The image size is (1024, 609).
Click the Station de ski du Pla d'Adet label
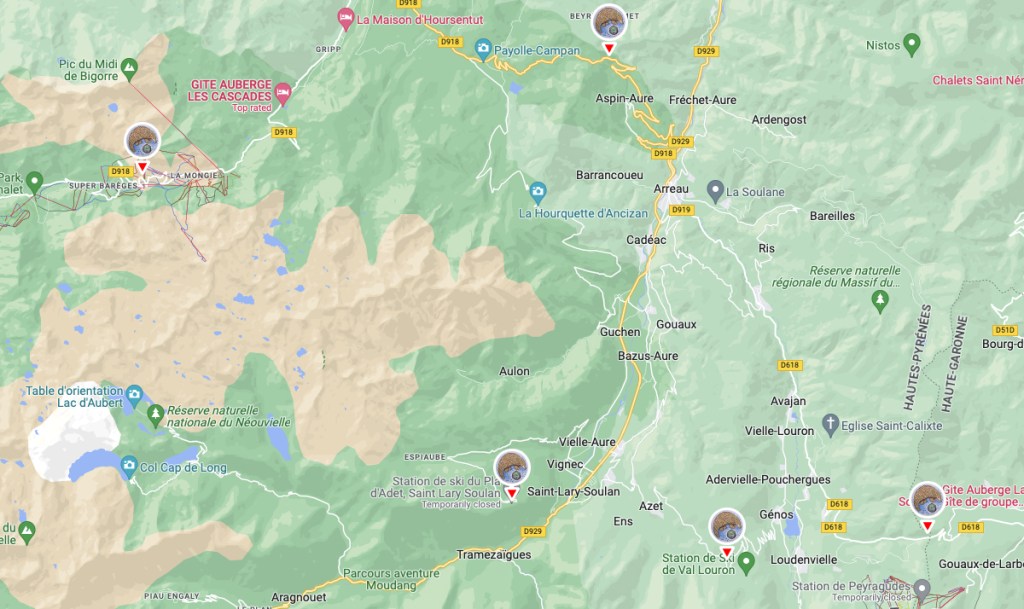coord(436,487)
